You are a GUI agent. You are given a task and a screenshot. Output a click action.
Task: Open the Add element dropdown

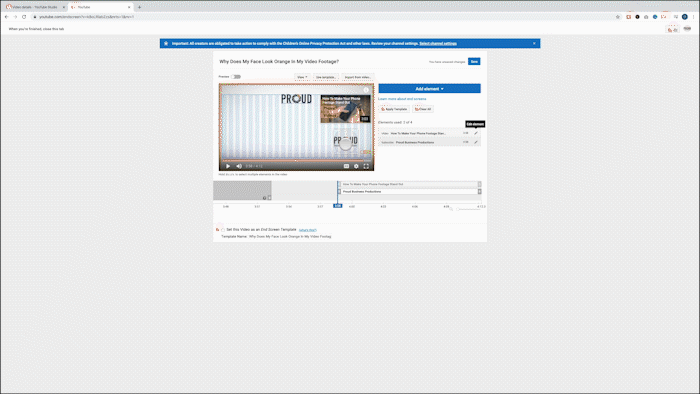(429, 89)
